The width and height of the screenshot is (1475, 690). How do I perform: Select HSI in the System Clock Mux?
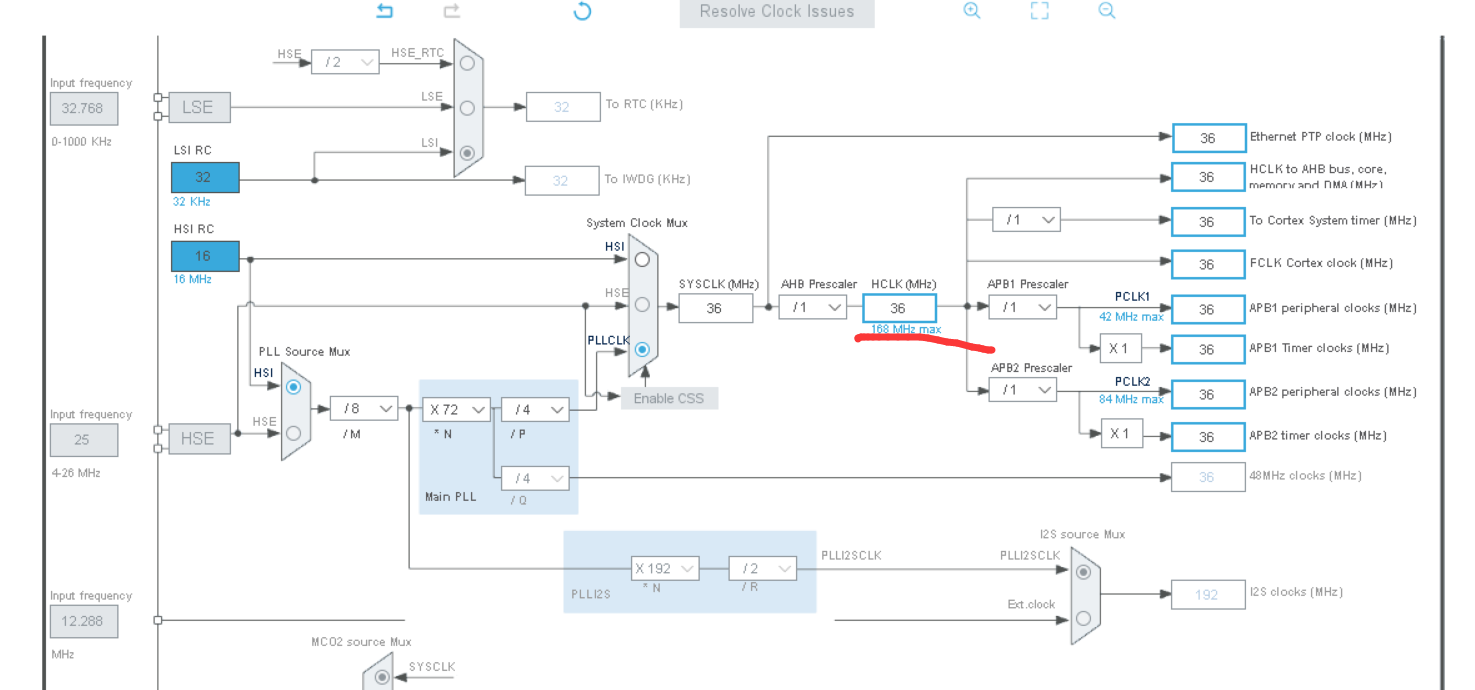coord(642,259)
